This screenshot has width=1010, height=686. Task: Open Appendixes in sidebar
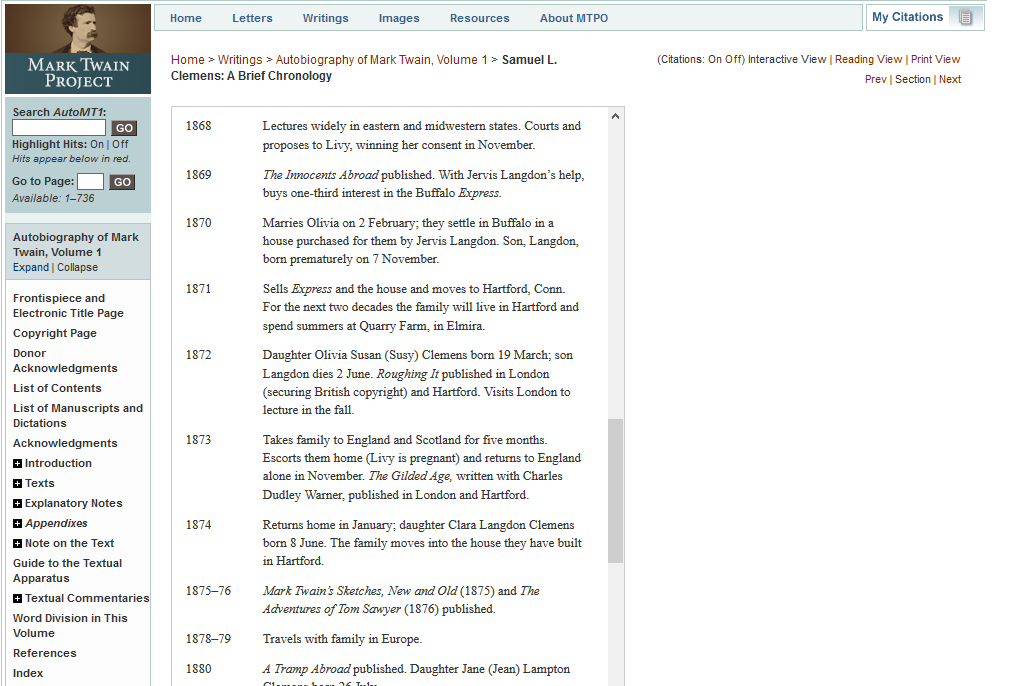56,523
